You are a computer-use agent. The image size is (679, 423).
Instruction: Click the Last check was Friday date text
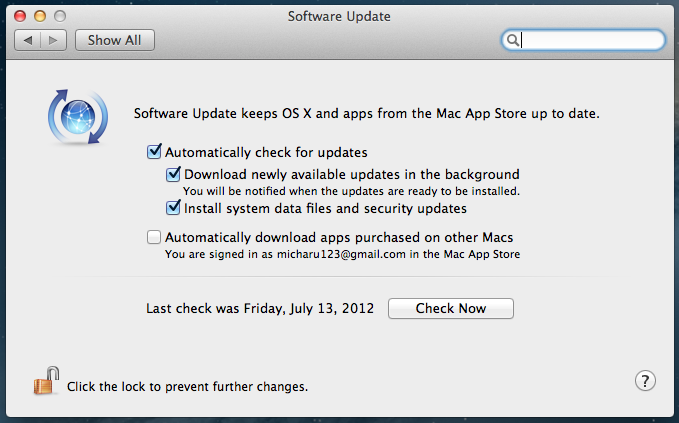click(x=260, y=308)
